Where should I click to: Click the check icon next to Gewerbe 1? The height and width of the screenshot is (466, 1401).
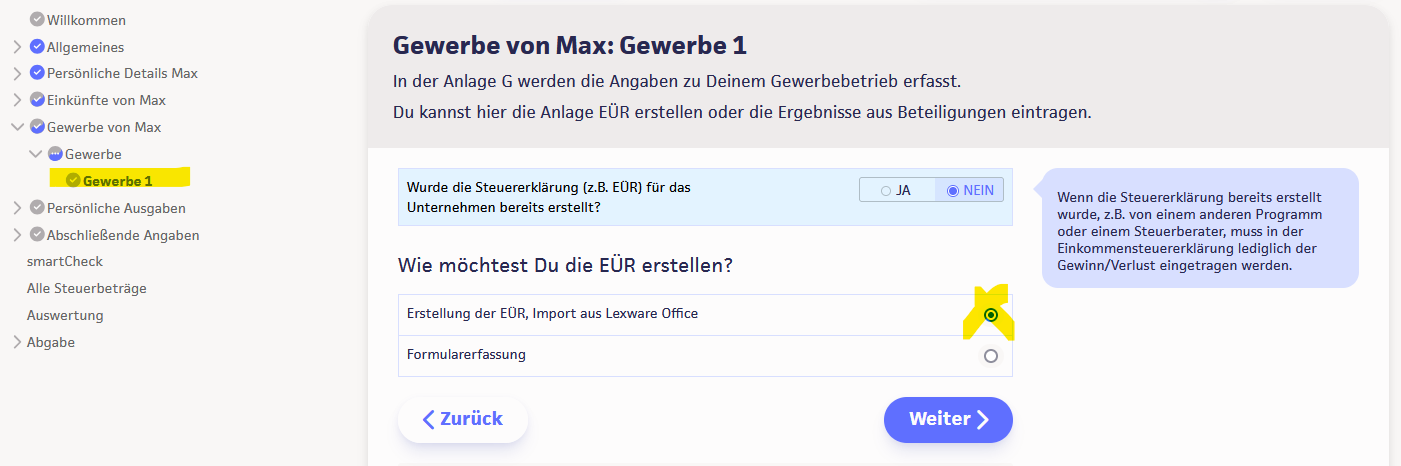[73, 181]
